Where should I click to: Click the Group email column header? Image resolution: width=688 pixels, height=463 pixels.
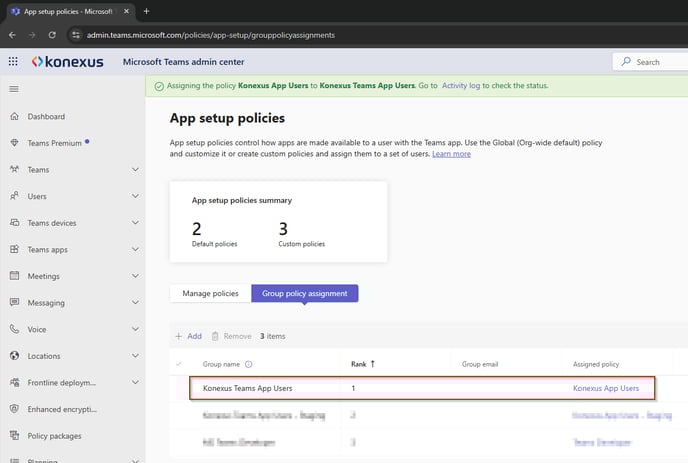tap(480, 364)
